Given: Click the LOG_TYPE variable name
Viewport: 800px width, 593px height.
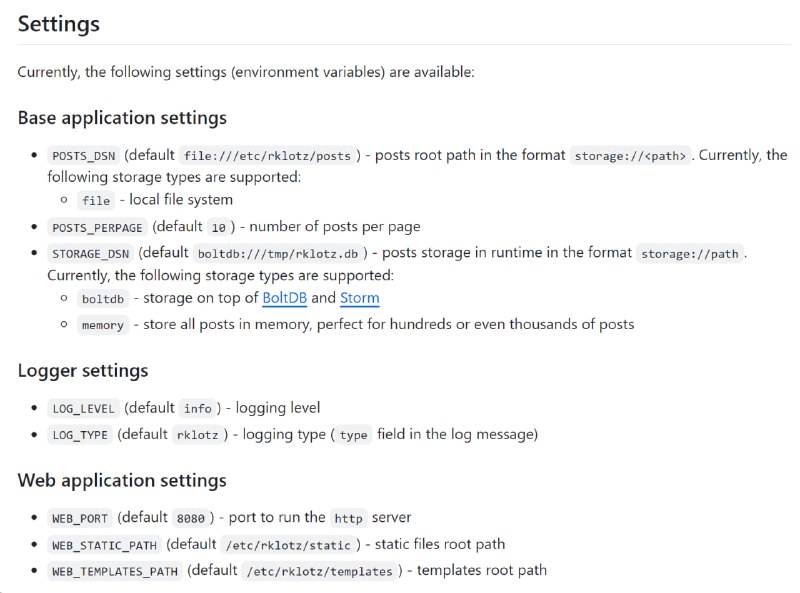Looking at the screenshot, I should 80,435.
